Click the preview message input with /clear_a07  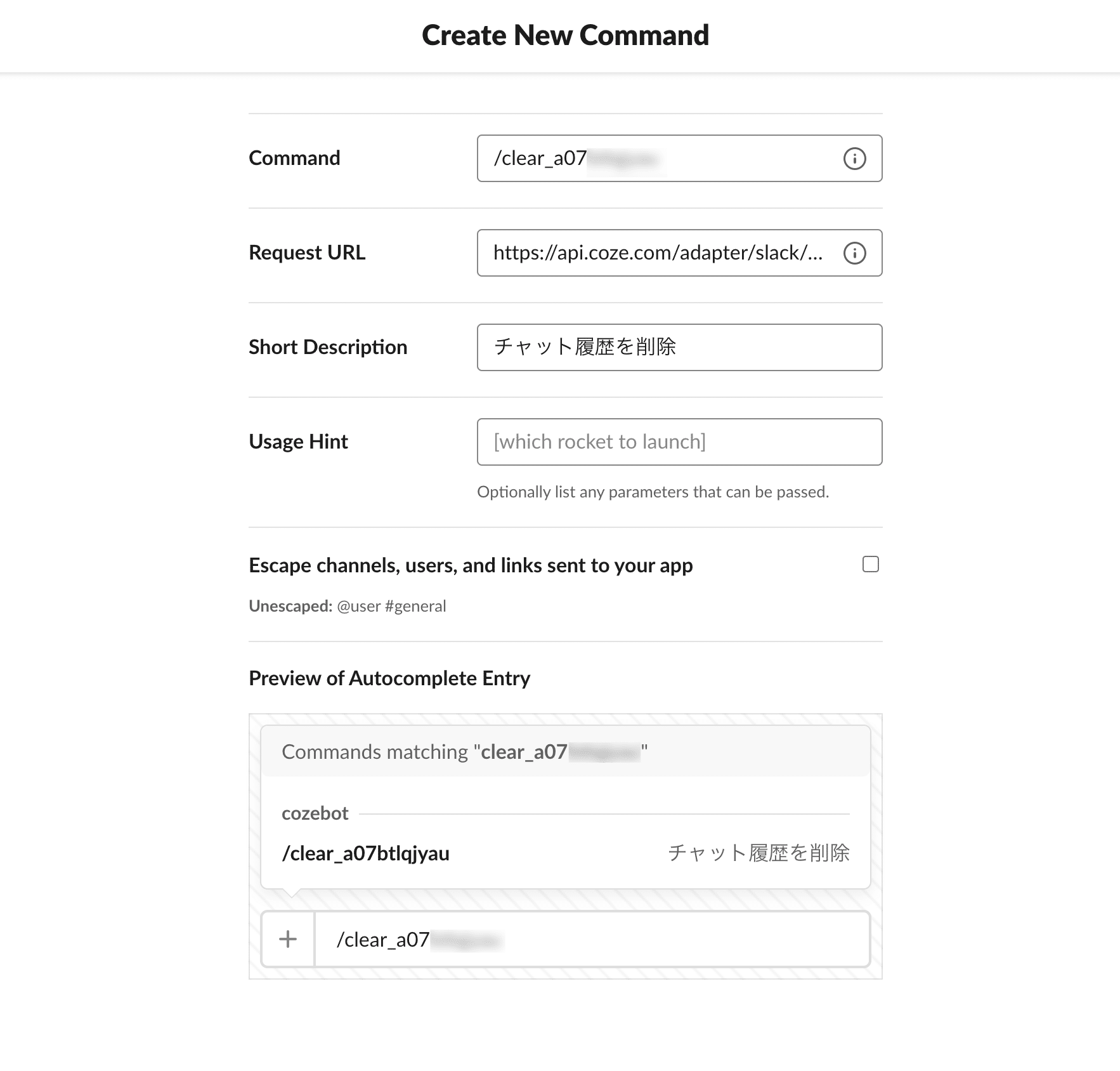tap(591, 939)
